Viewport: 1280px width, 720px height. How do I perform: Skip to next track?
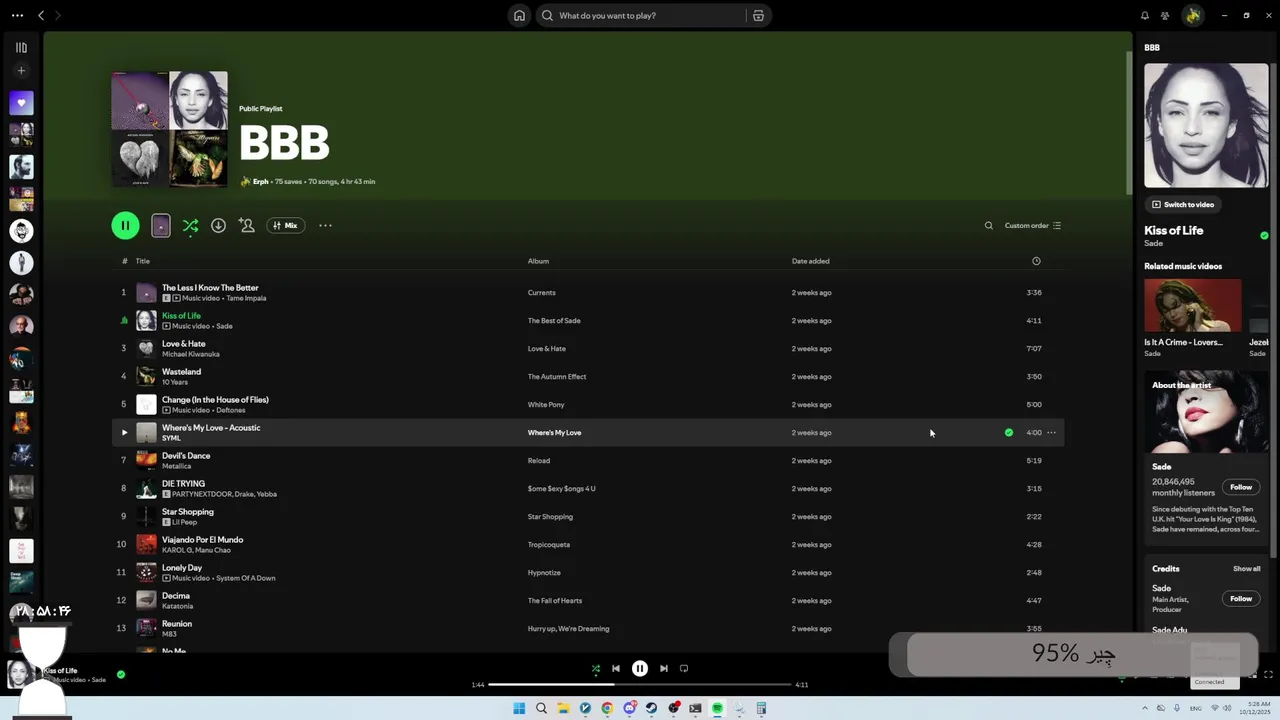(x=664, y=668)
